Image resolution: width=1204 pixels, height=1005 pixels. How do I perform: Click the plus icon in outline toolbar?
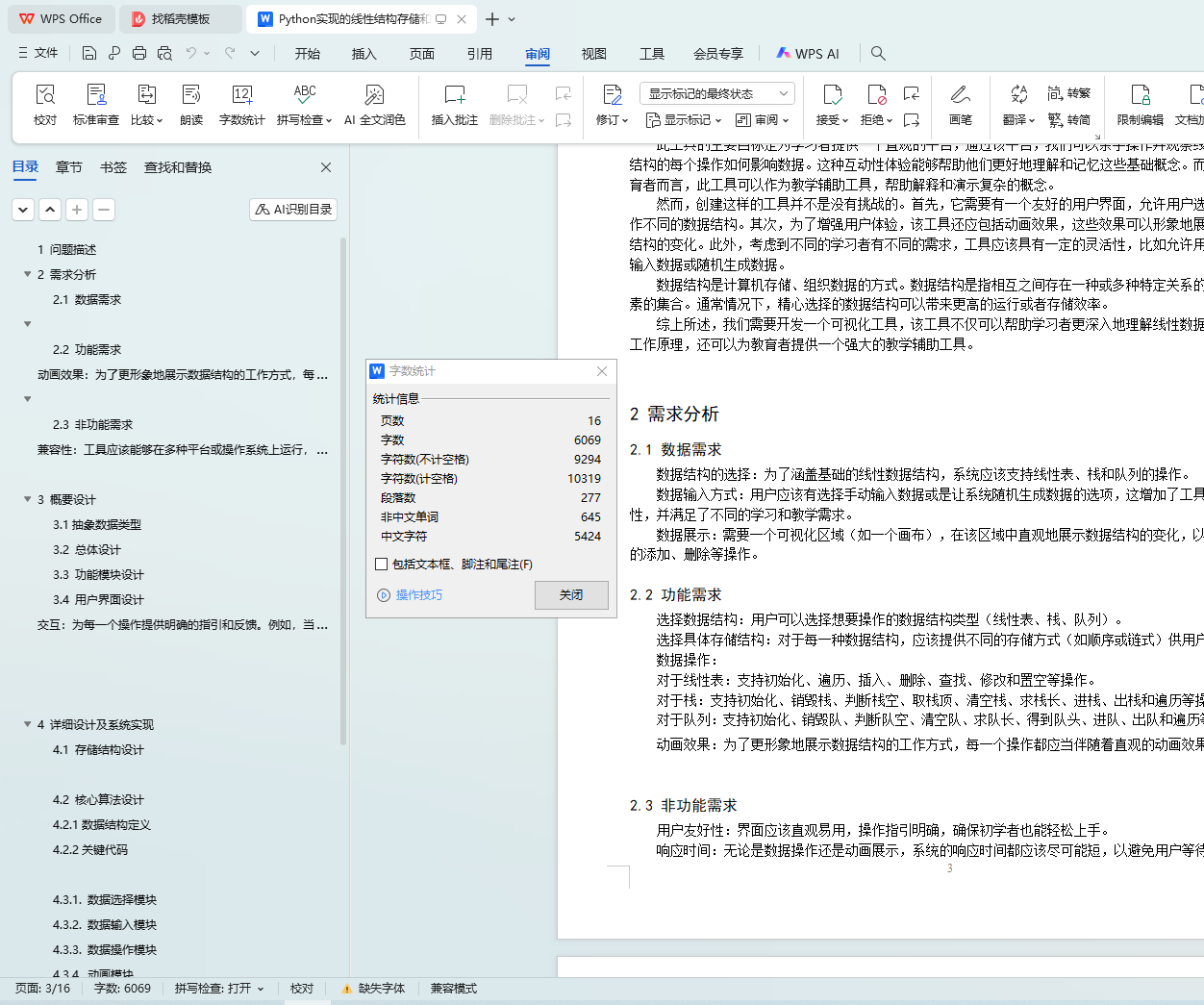[x=77, y=209]
